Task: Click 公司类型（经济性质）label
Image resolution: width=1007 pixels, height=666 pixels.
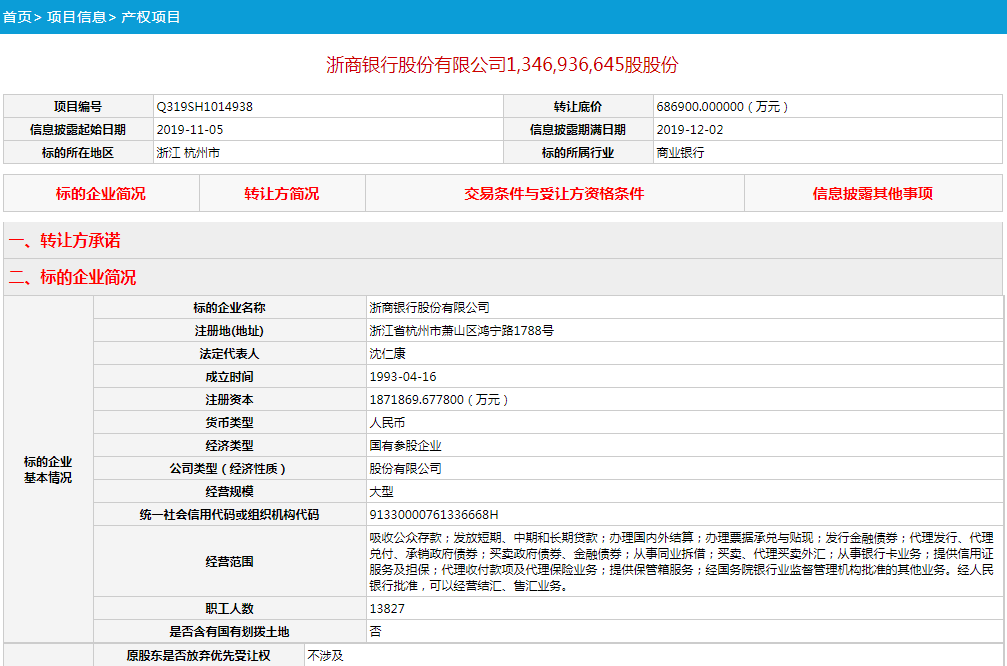Action: pos(228,469)
